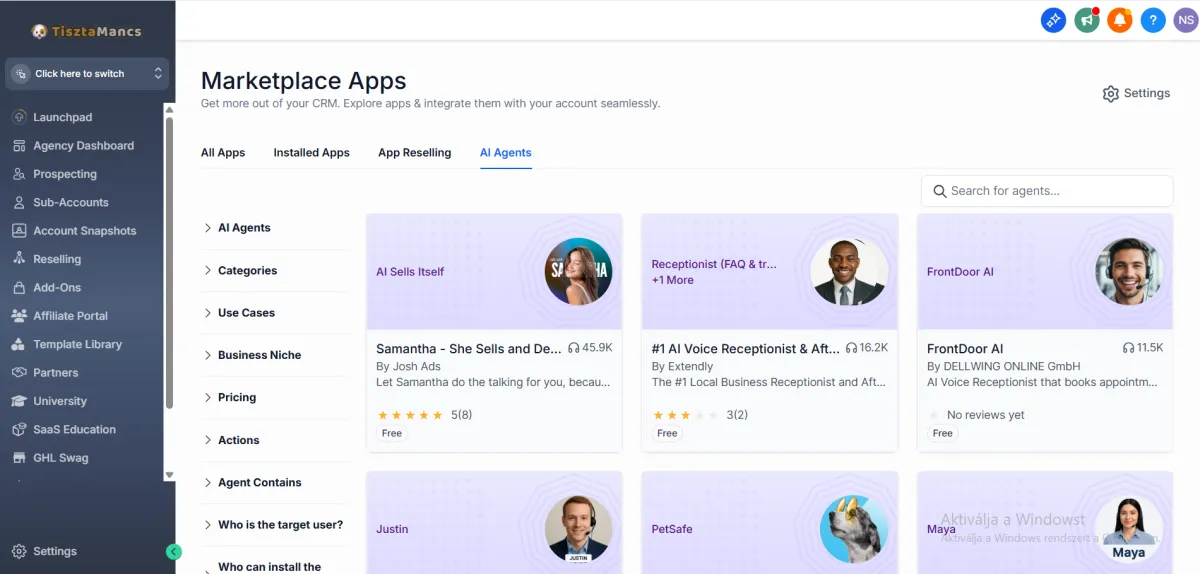Click the sidebar scrollbar down arrow
Viewport: 1200px width, 574px height.
169,475
